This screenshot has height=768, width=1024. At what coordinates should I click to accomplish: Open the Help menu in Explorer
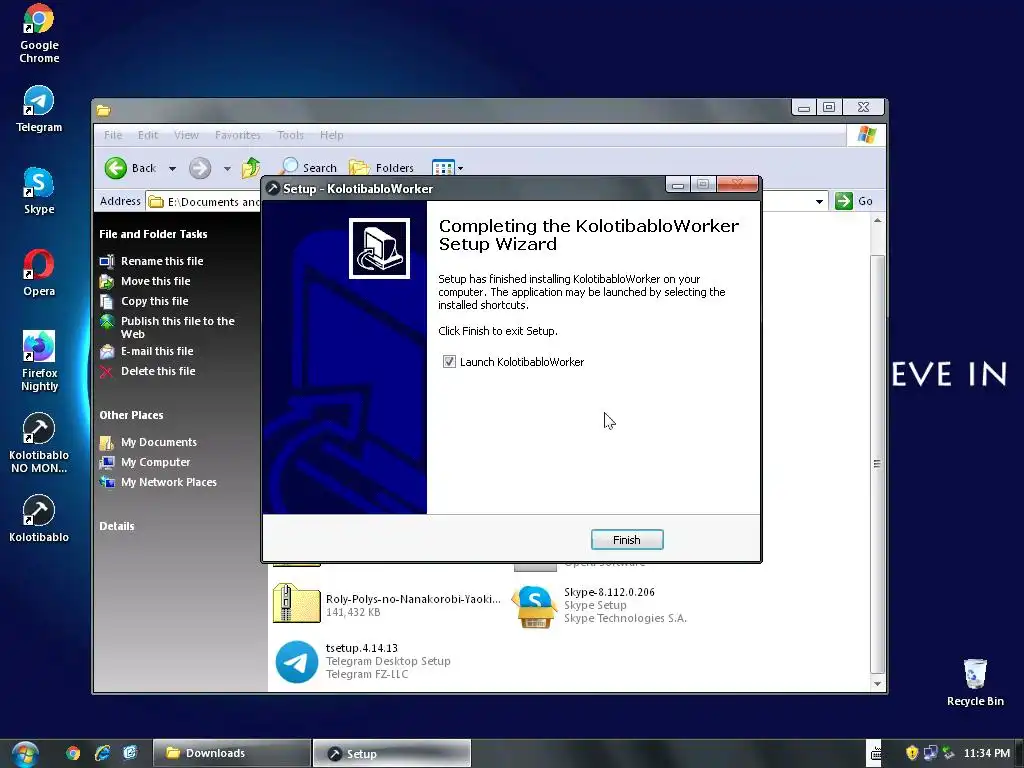[332, 135]
